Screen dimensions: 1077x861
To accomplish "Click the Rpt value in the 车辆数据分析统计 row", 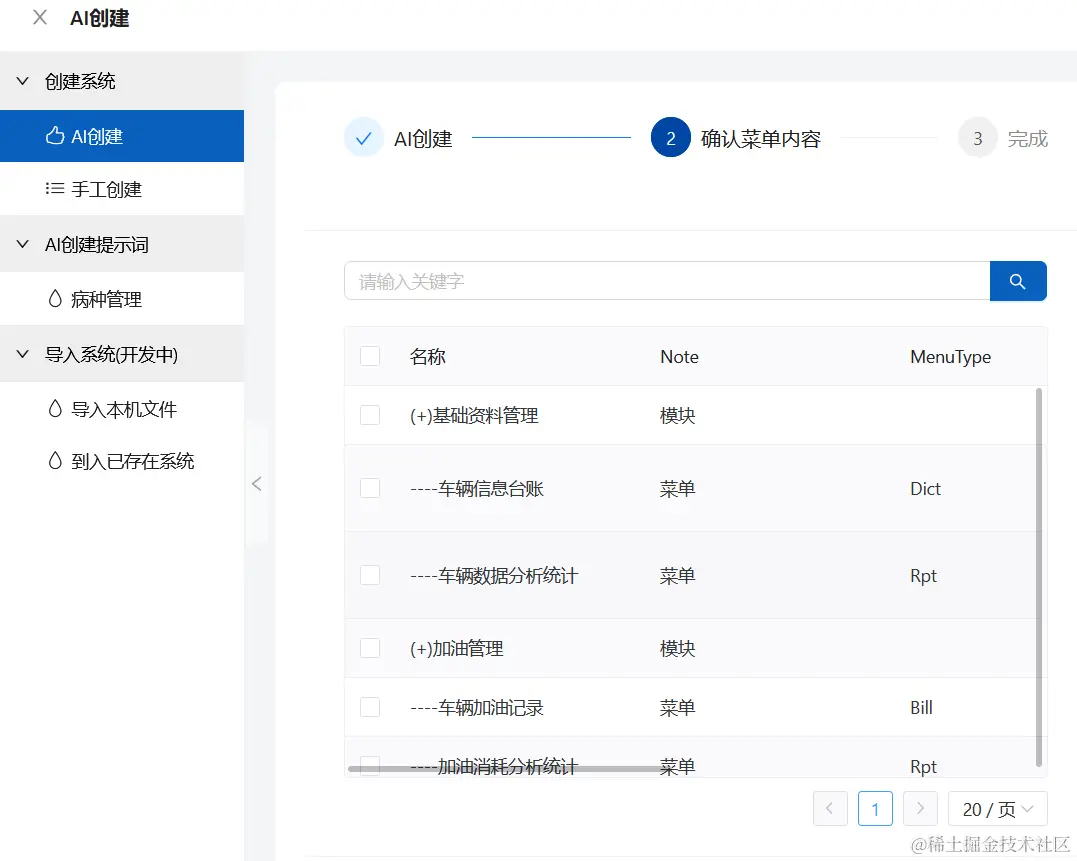I will [923, 575].
